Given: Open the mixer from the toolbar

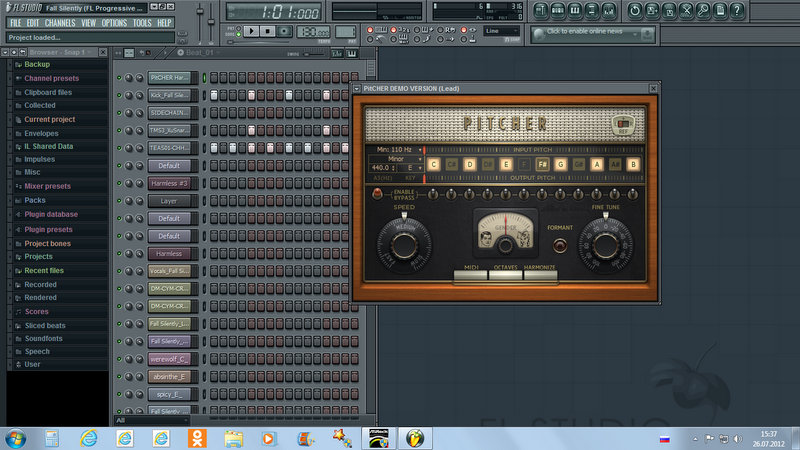Looking at the screenshot, I should click(x=609, y=10).
